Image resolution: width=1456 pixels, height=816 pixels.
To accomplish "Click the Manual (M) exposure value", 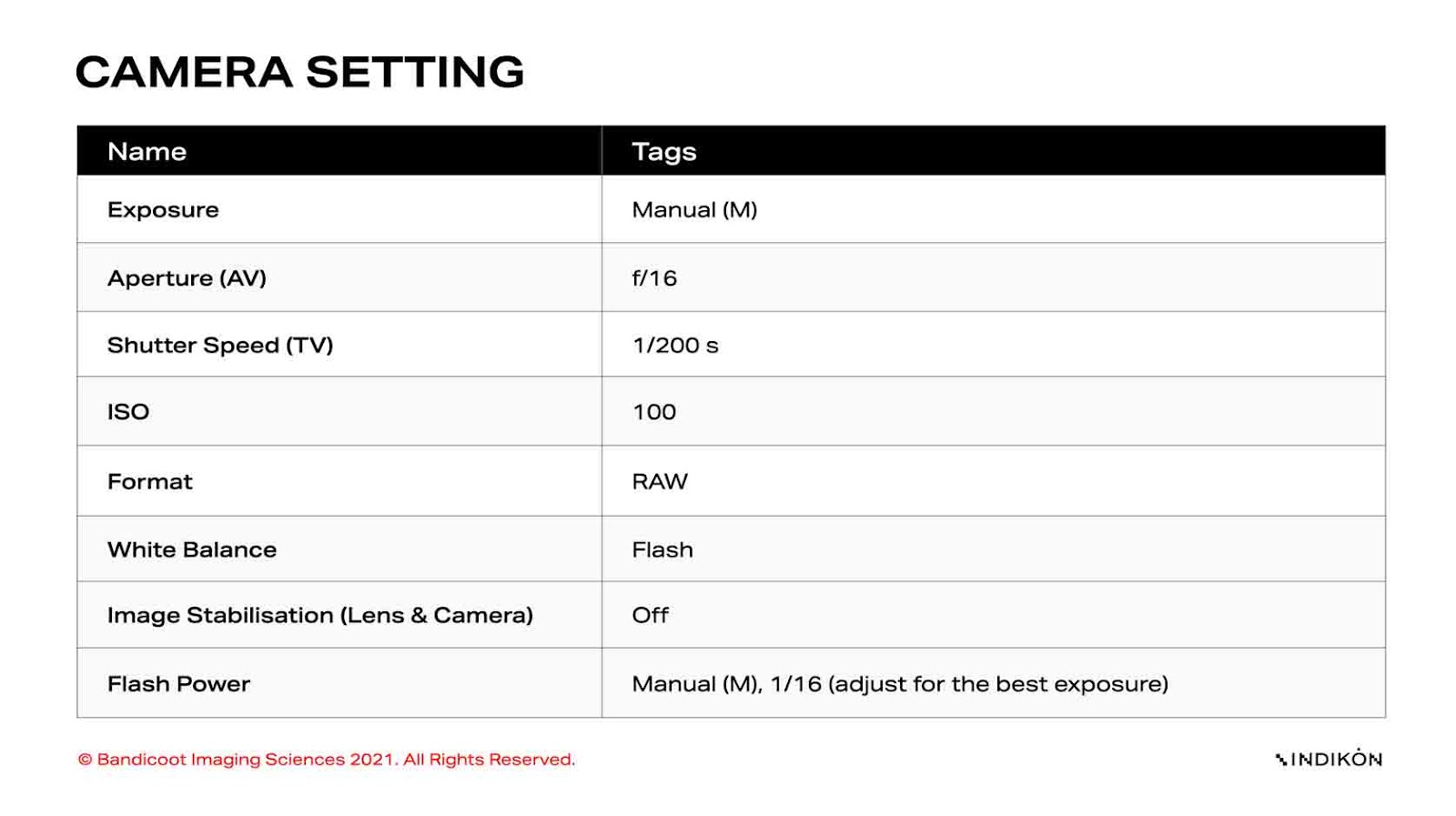I will click(x=694, y=210).
